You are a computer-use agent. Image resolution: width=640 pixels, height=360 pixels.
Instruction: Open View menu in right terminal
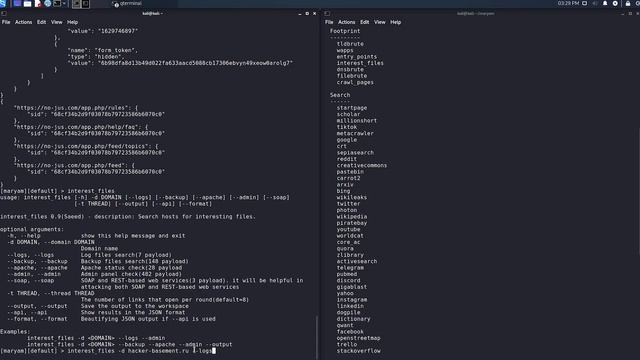click(380, 22)
